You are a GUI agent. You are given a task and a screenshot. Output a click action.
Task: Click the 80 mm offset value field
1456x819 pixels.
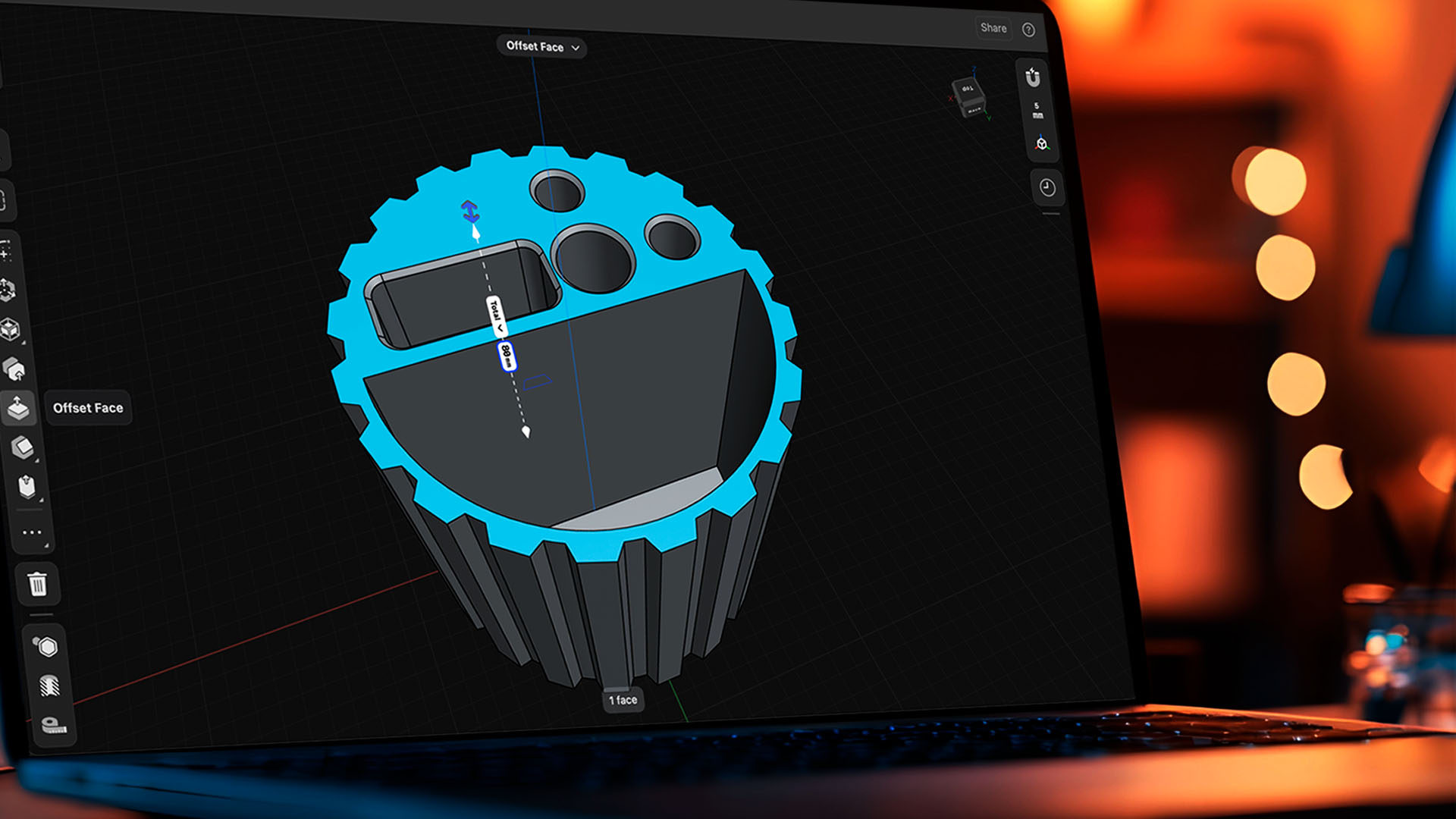507,356
